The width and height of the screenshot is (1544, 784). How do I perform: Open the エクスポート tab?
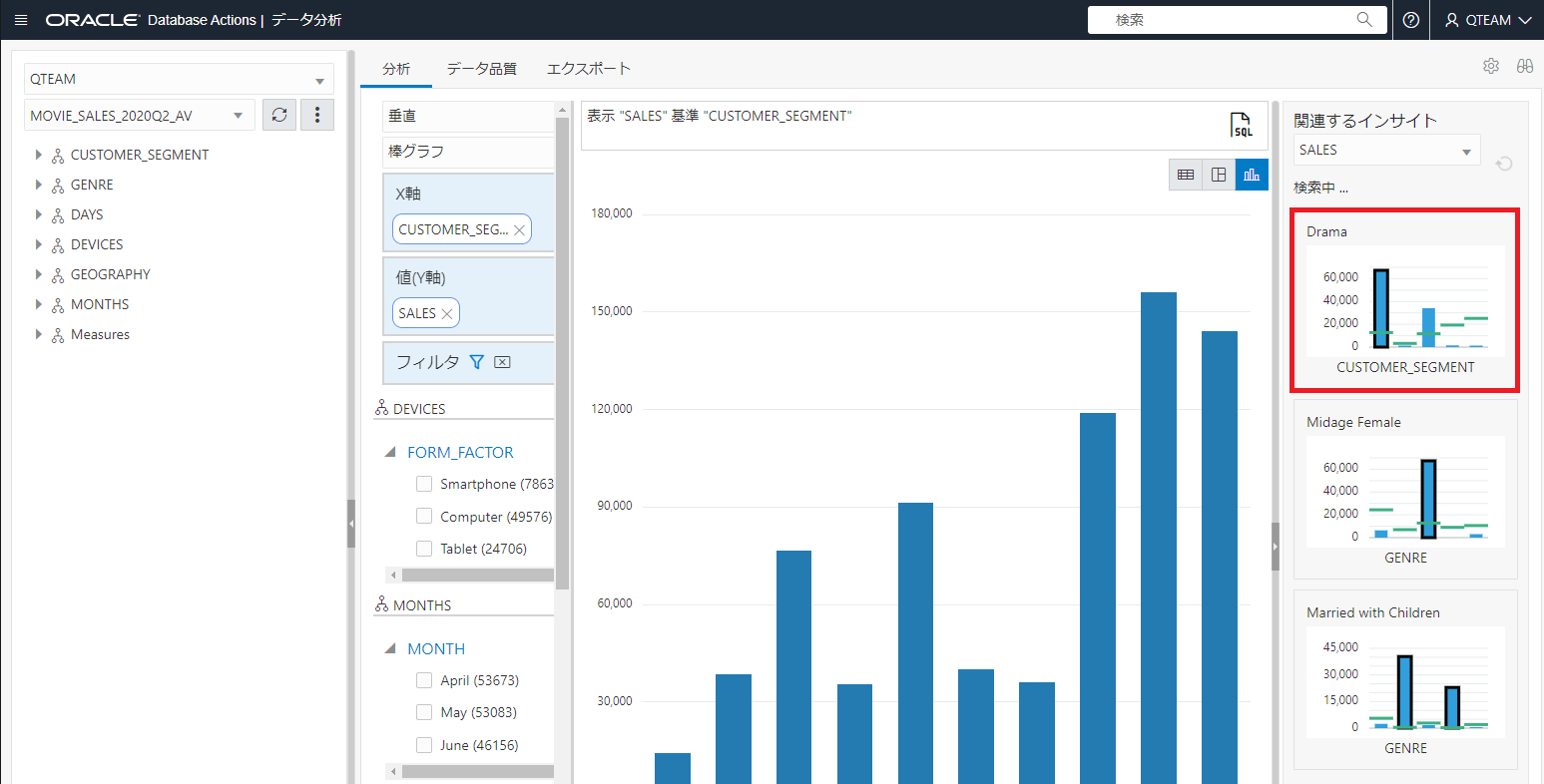[589, 69]
